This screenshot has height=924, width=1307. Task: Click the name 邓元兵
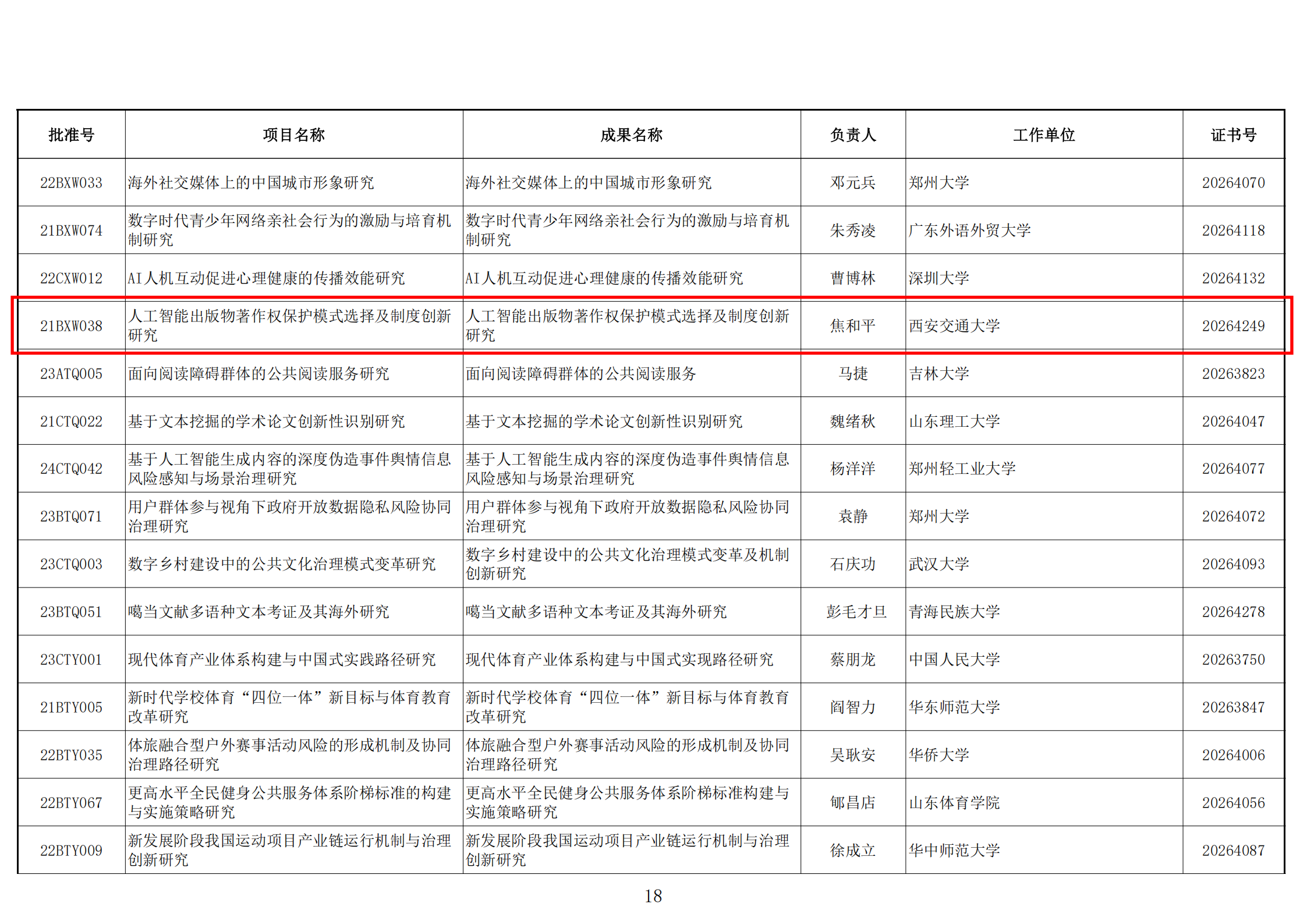coord(853,183)
